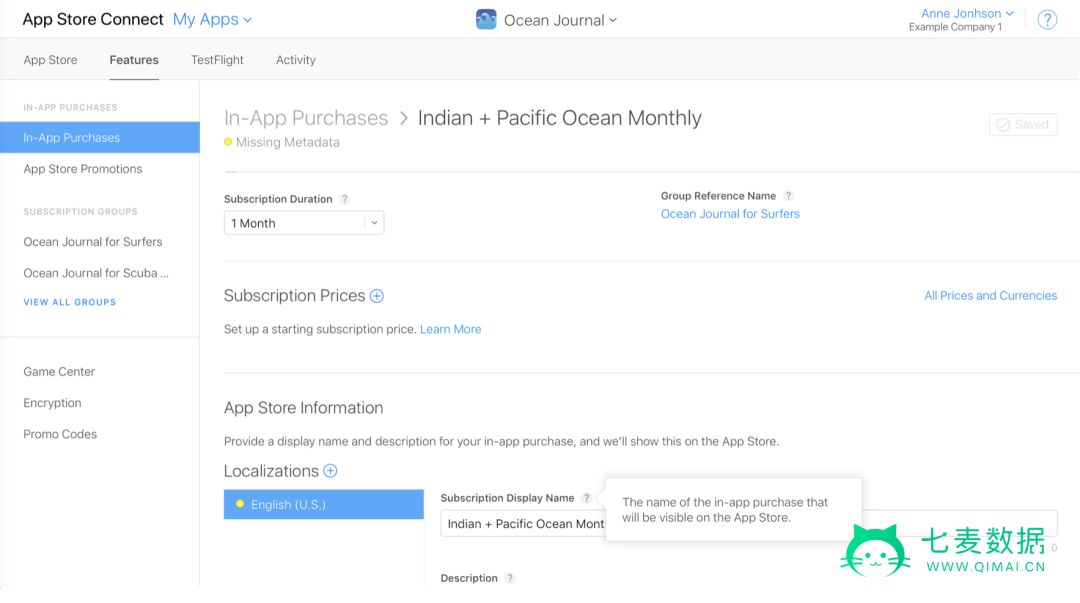Add a localization with plus icon
The width and height of the screenshot is (1080, 603).
pyautogui.click(x=331, y=471)
